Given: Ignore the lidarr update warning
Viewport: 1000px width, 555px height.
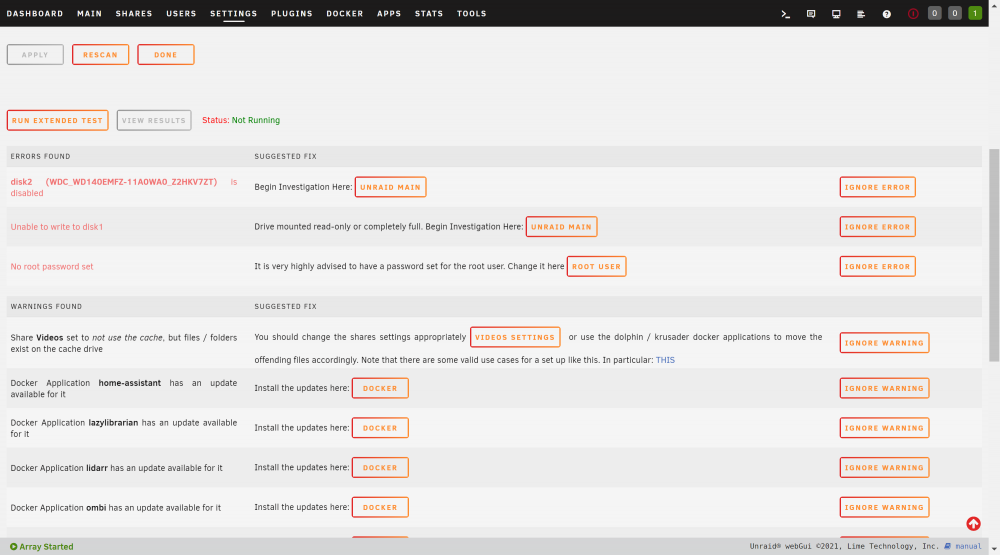Looking at the screenshot, I should coord(884,468).
